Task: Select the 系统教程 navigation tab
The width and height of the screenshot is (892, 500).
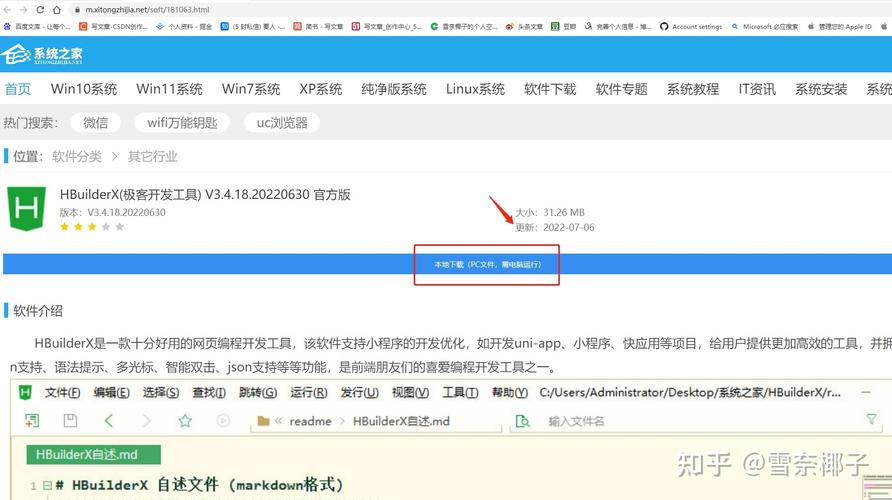Action: pos(693,89)
